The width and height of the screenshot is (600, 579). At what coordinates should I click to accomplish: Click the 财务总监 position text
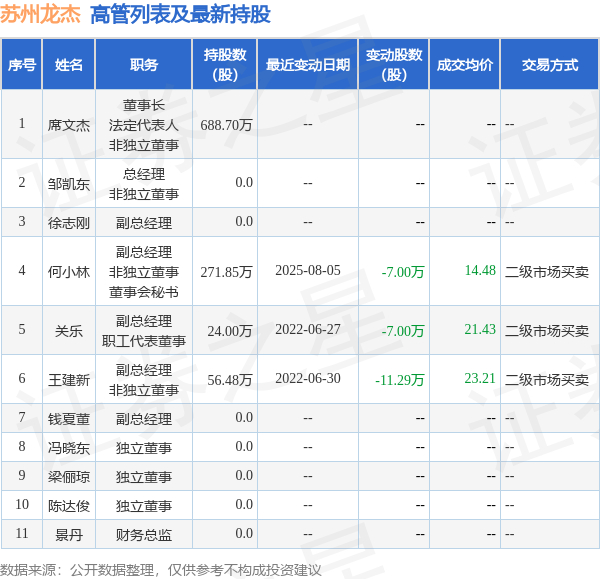coord(144,535)
